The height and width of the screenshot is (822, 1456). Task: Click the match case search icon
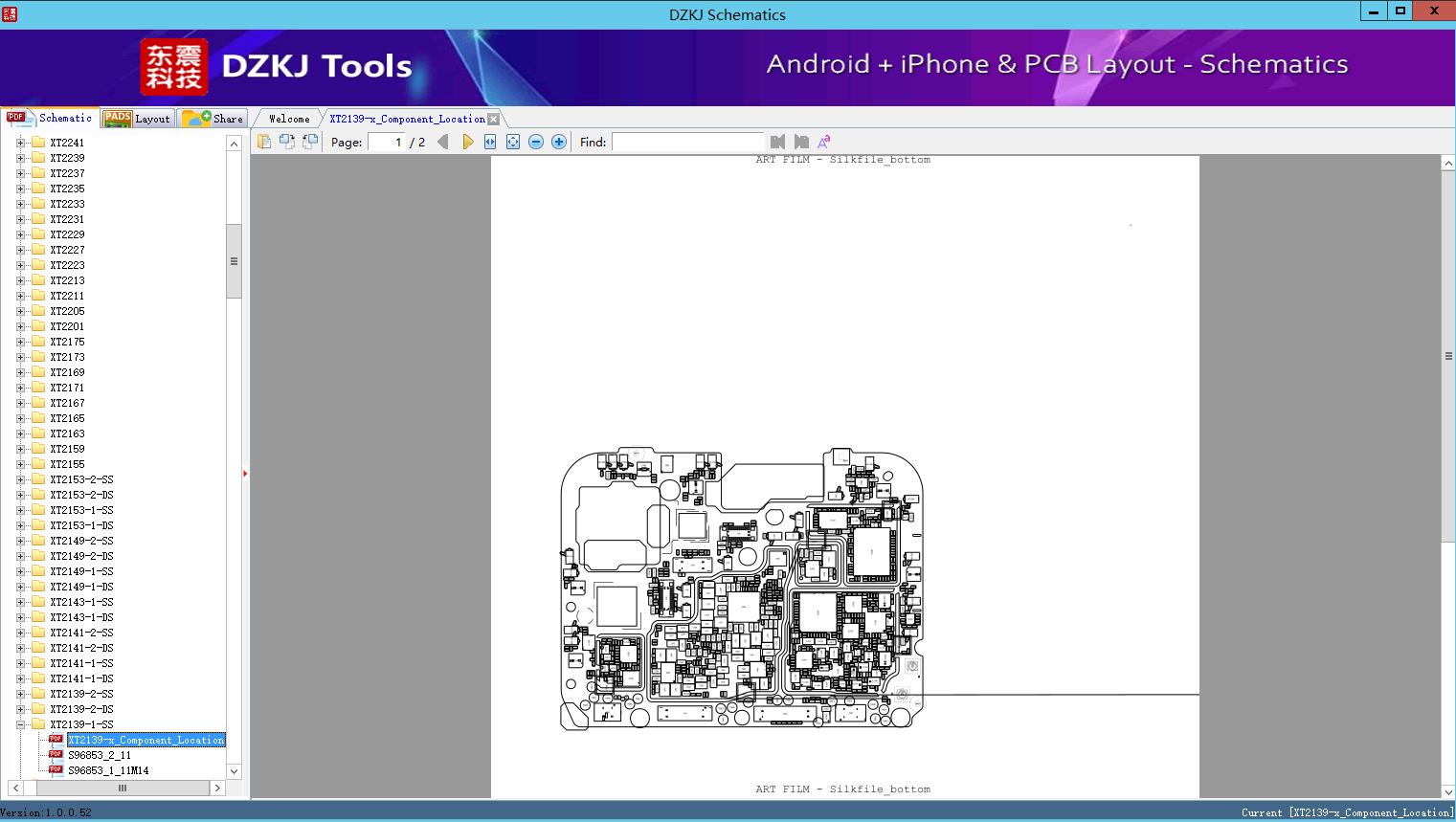[823, 142]
